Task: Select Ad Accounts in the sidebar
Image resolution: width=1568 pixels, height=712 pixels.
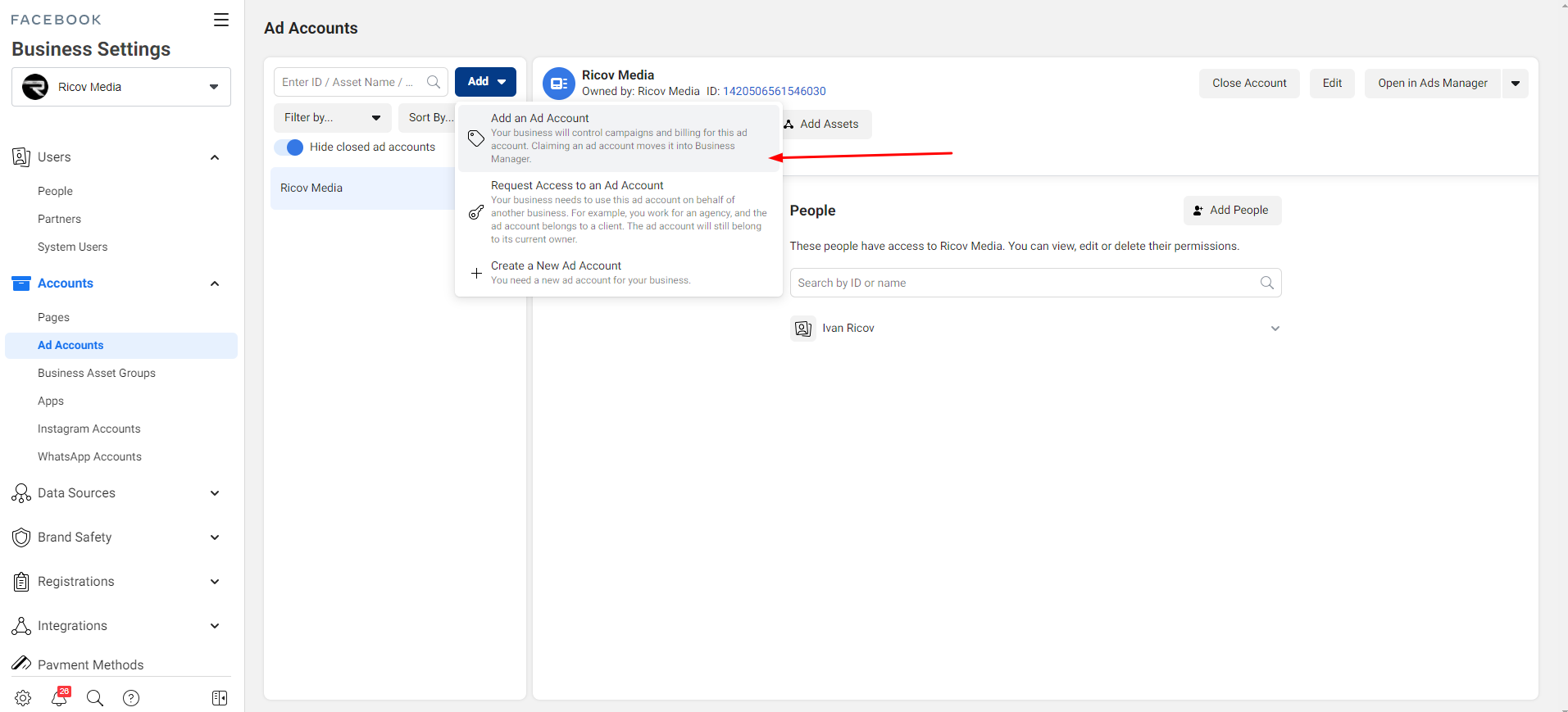Action: (x=121, y=346)
